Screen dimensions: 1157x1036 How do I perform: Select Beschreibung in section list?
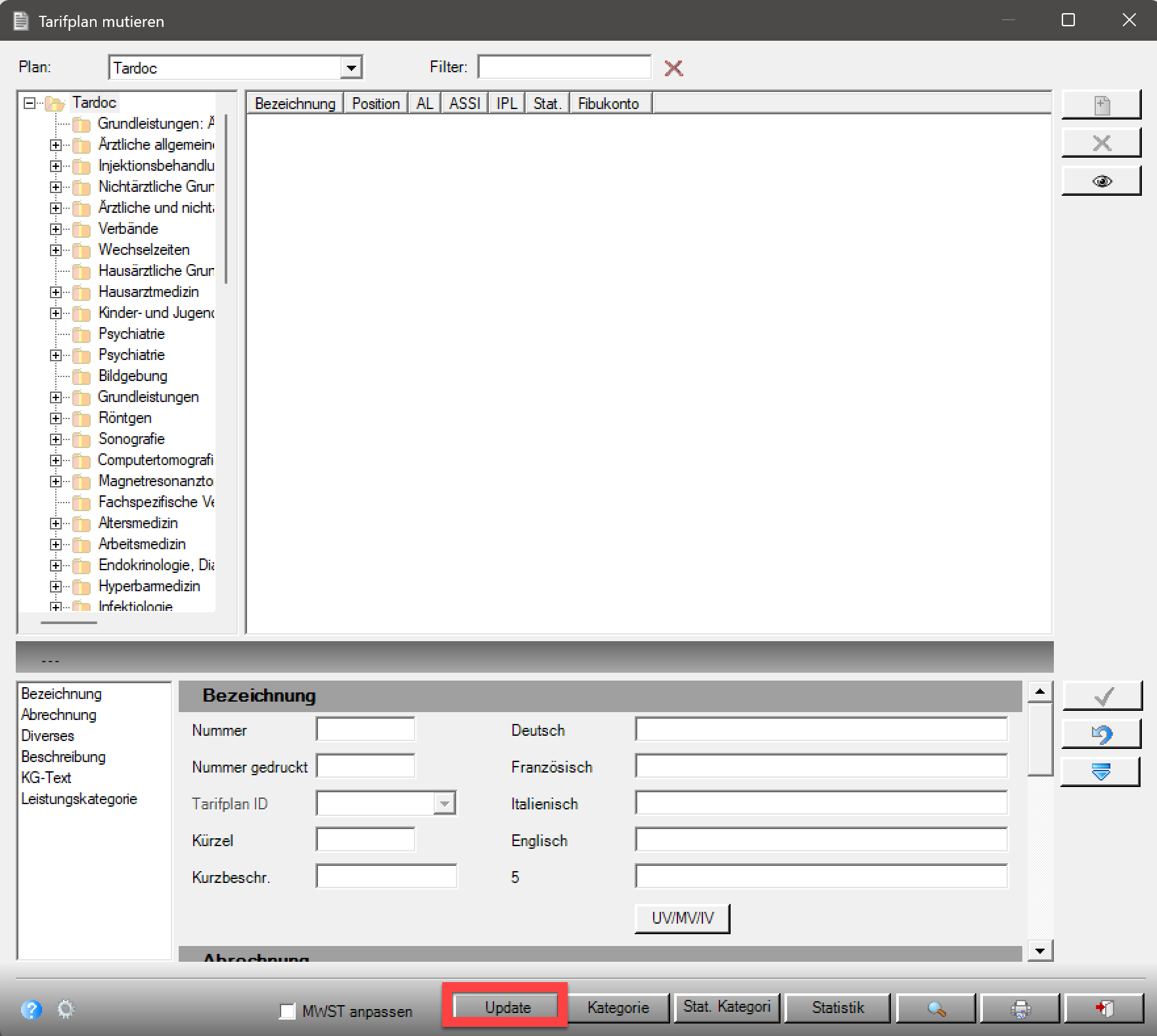coord(63,757)
